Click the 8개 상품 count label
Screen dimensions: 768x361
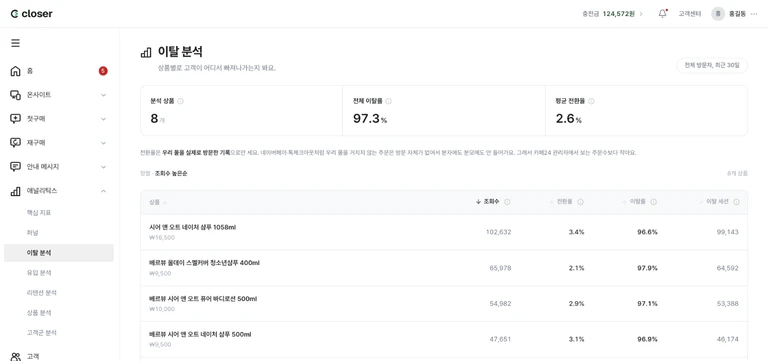click(x=737, y=173)
